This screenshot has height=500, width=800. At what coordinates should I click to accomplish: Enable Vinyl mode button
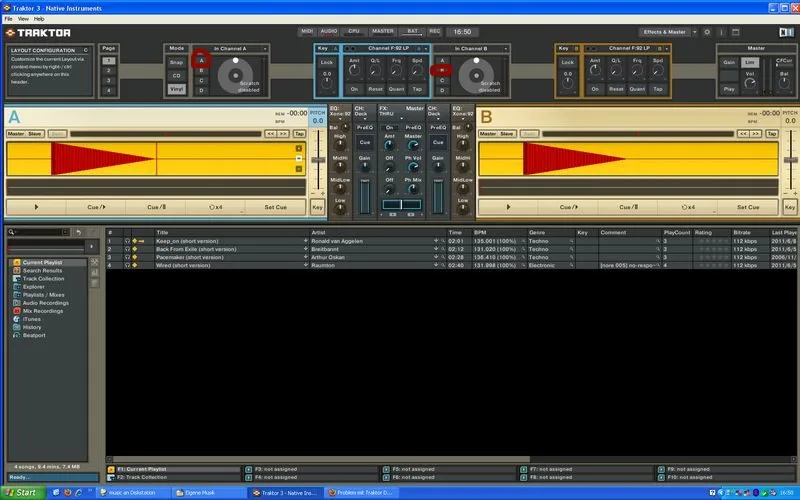tap(176, 89)
